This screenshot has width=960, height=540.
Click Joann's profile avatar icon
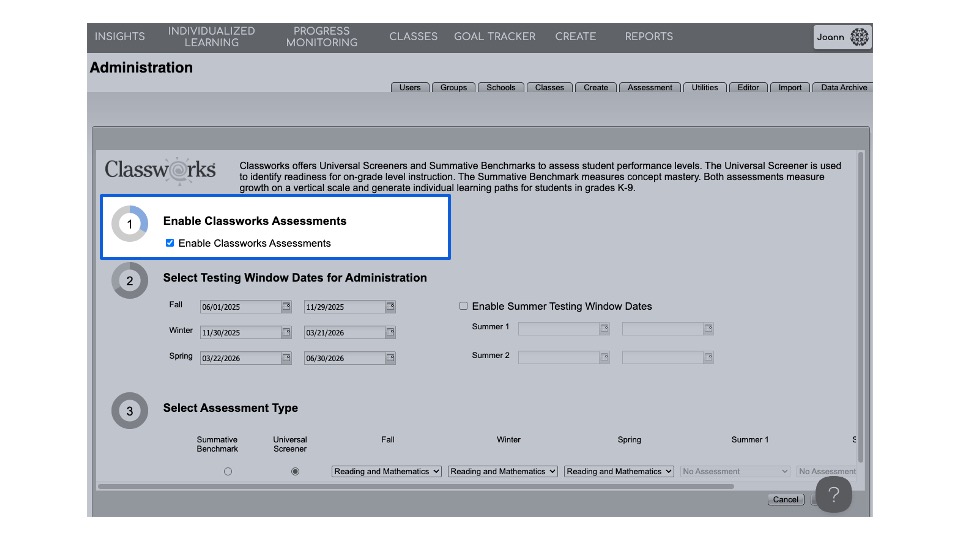click(859, 37)
